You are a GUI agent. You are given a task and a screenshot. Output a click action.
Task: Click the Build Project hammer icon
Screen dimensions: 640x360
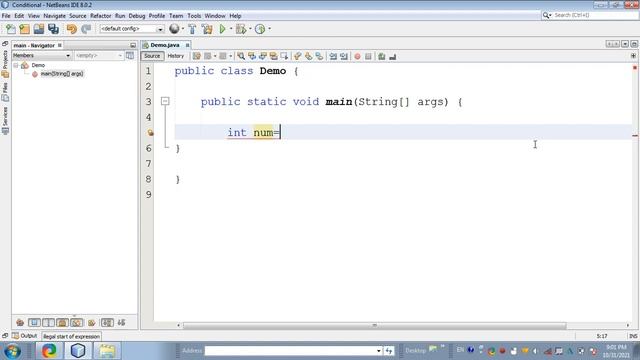[192, 29]
